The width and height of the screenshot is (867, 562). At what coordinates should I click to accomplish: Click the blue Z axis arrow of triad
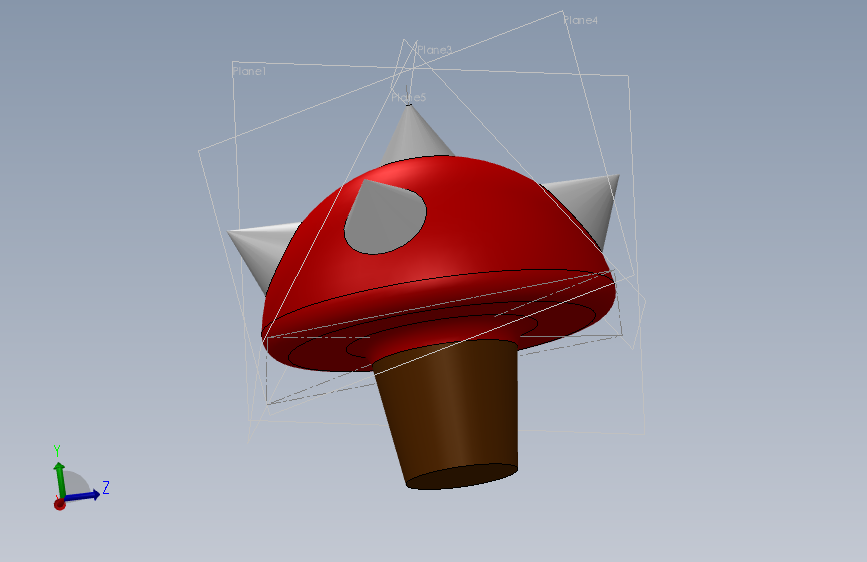(x=83, y=495)
